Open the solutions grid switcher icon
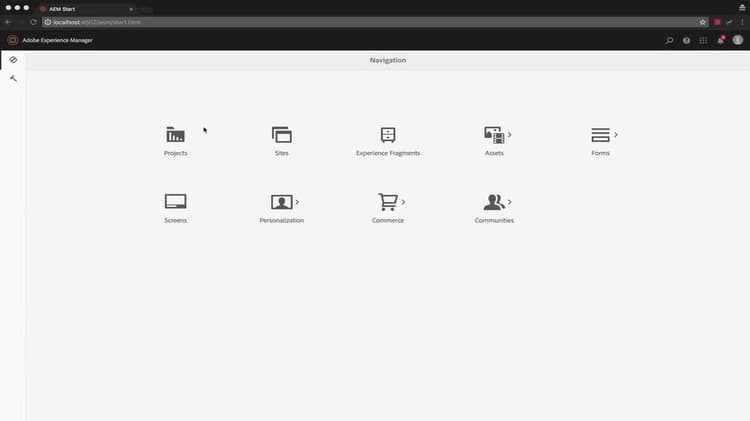The width and height of the screenshot is (750, 421). [x=703, y=41]
